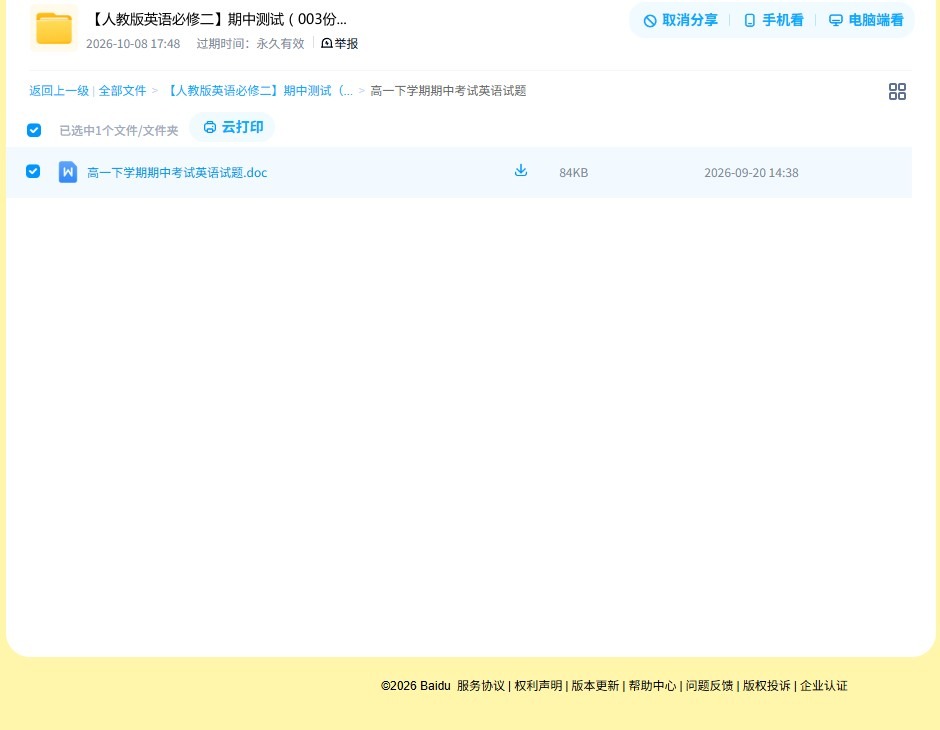
Task: Click current breadcrumb 高一下学期期中考试英语试题
Action: click(448, 91)
